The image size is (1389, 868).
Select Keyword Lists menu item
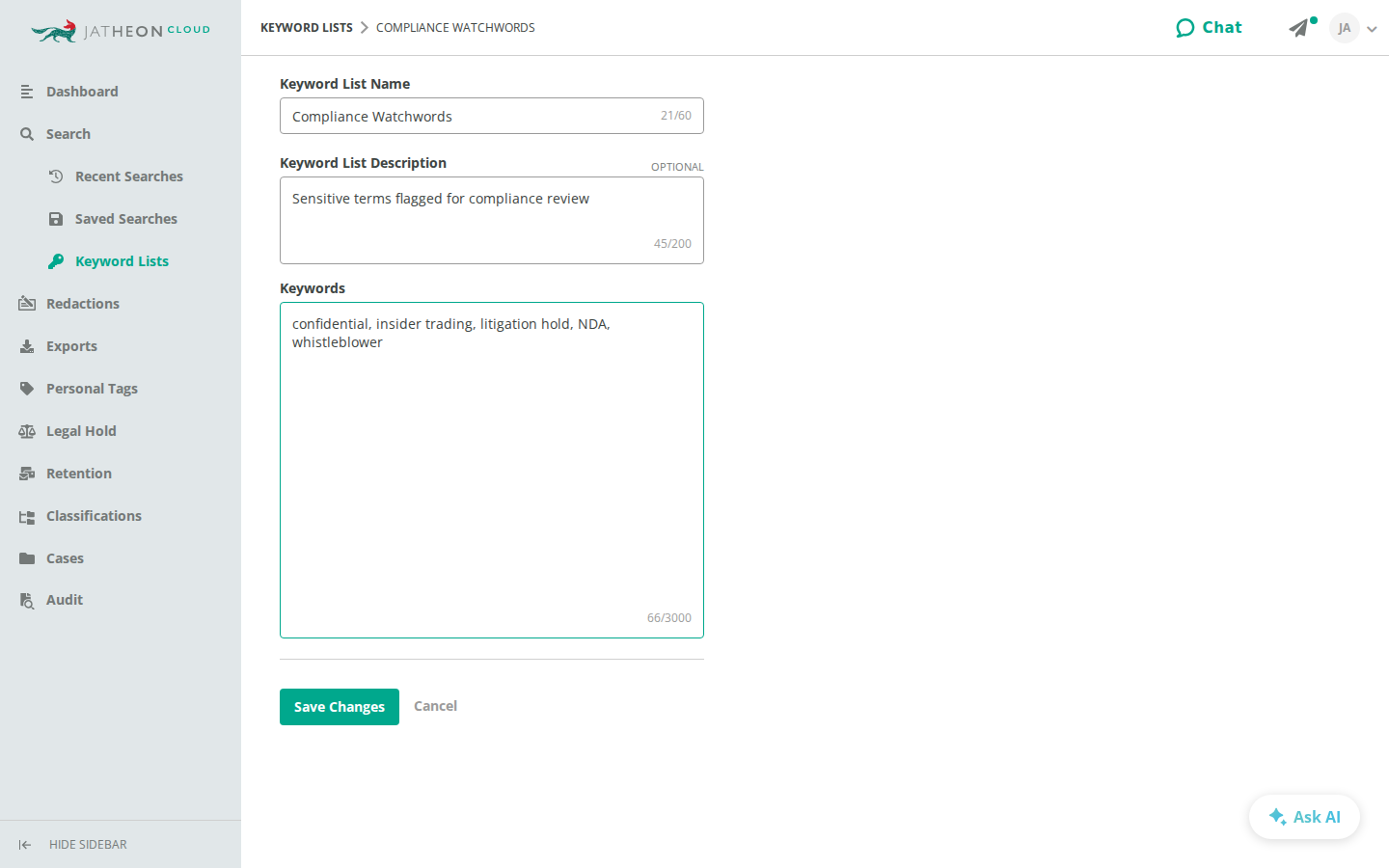pos(122,261)
